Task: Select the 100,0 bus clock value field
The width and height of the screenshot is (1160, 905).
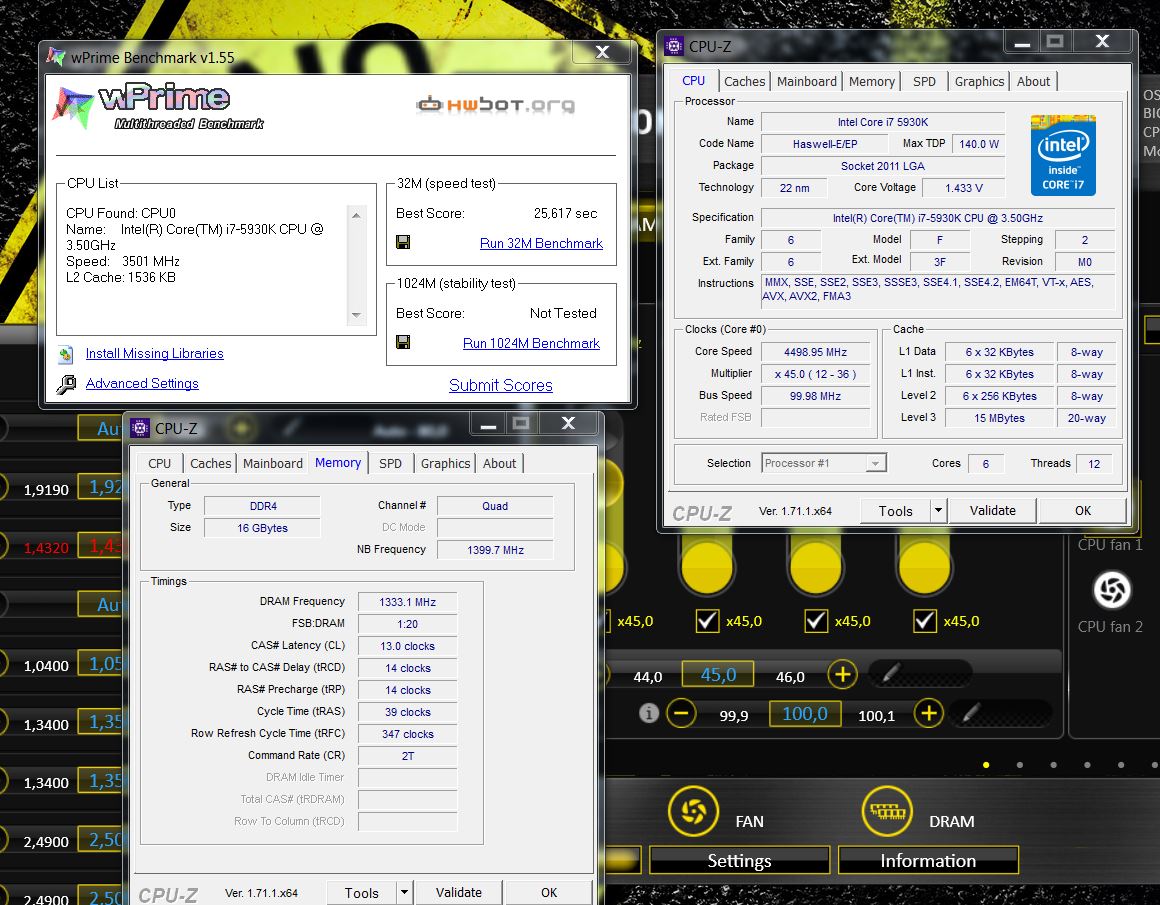Action: 805,714
